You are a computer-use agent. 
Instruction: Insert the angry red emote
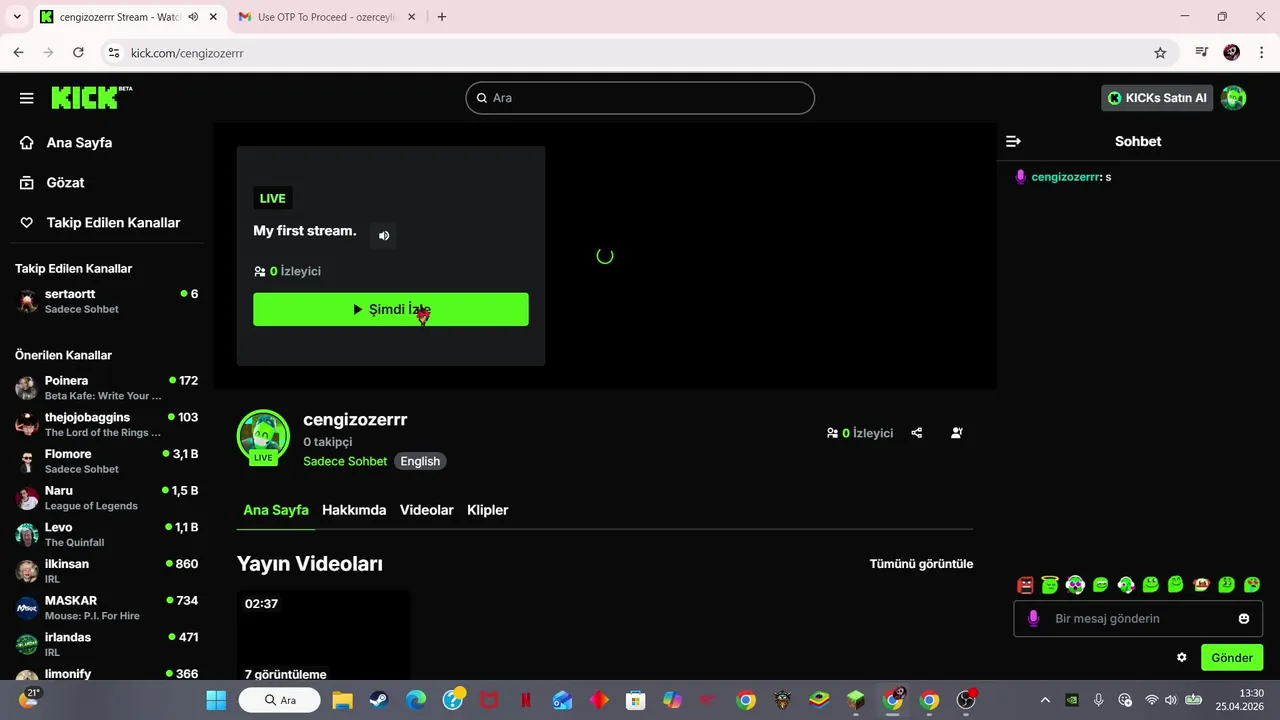(x=1025, y=585)
